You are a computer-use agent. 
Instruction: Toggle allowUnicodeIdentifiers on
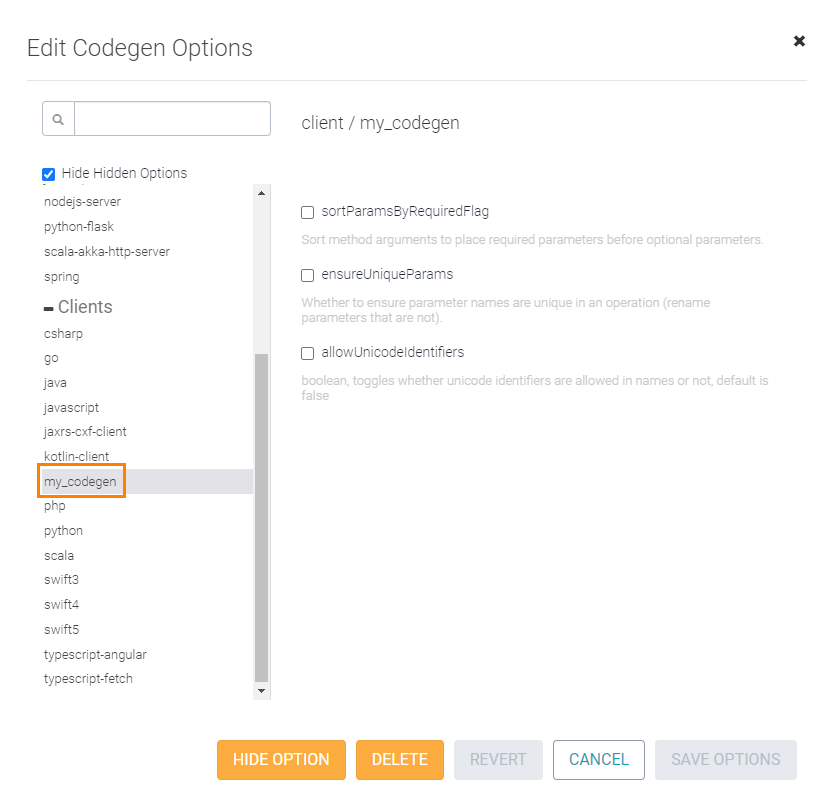tap(307, 353)
